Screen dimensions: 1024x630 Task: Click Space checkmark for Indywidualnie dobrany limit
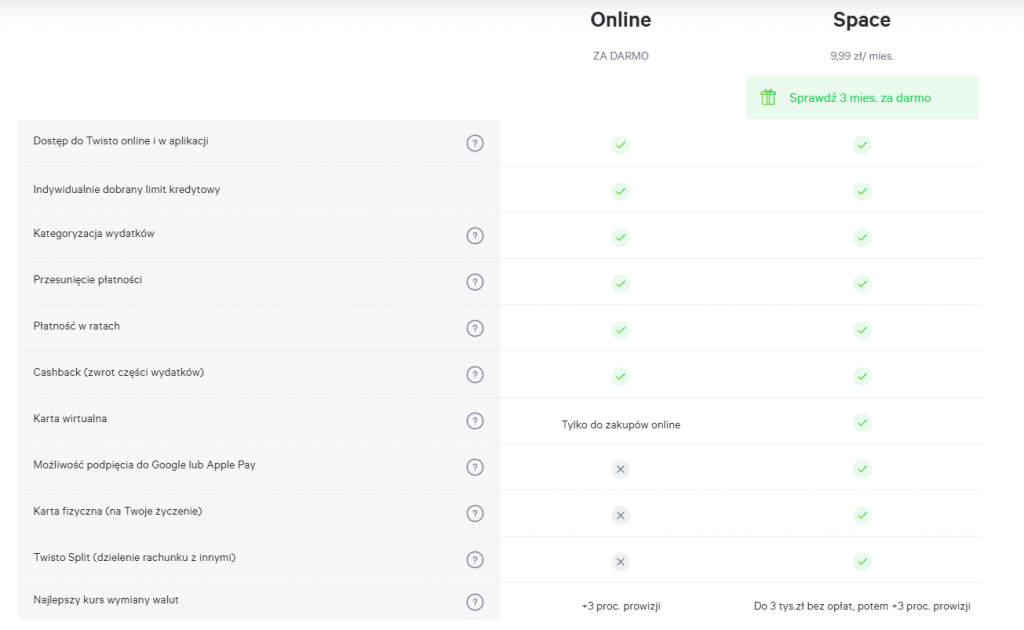(x=862, y=191)
